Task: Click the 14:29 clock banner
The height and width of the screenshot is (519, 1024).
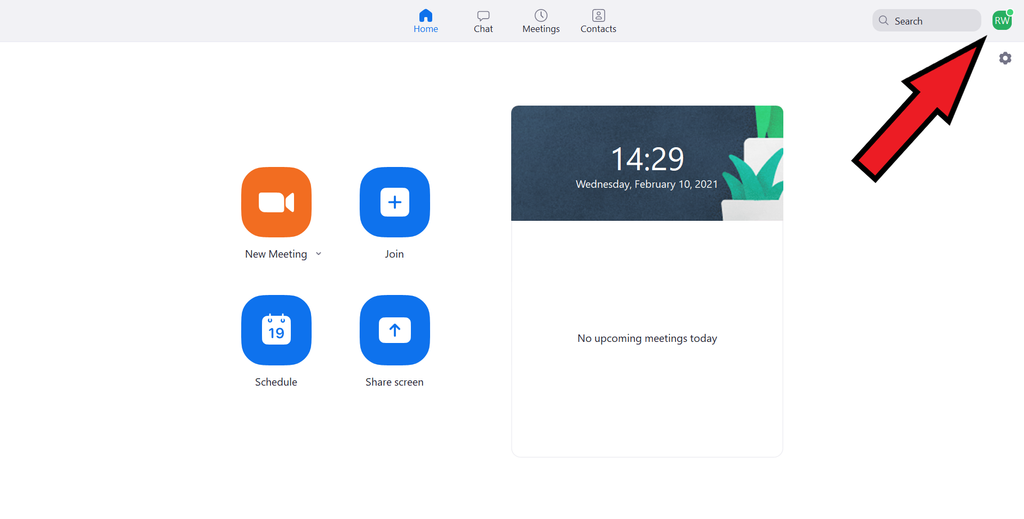Action: point(647,163)
